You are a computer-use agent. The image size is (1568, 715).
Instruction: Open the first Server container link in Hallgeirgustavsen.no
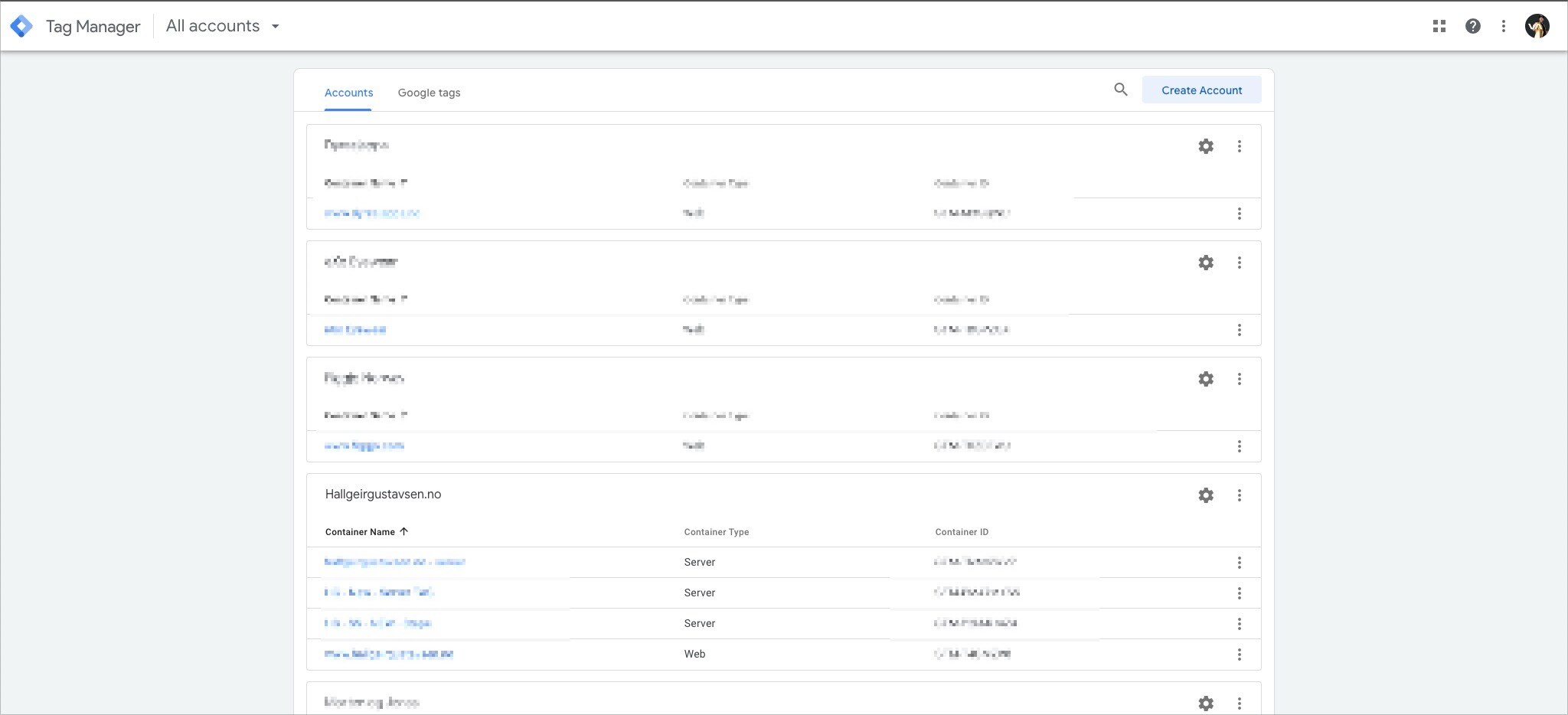[x=394, y=562]
